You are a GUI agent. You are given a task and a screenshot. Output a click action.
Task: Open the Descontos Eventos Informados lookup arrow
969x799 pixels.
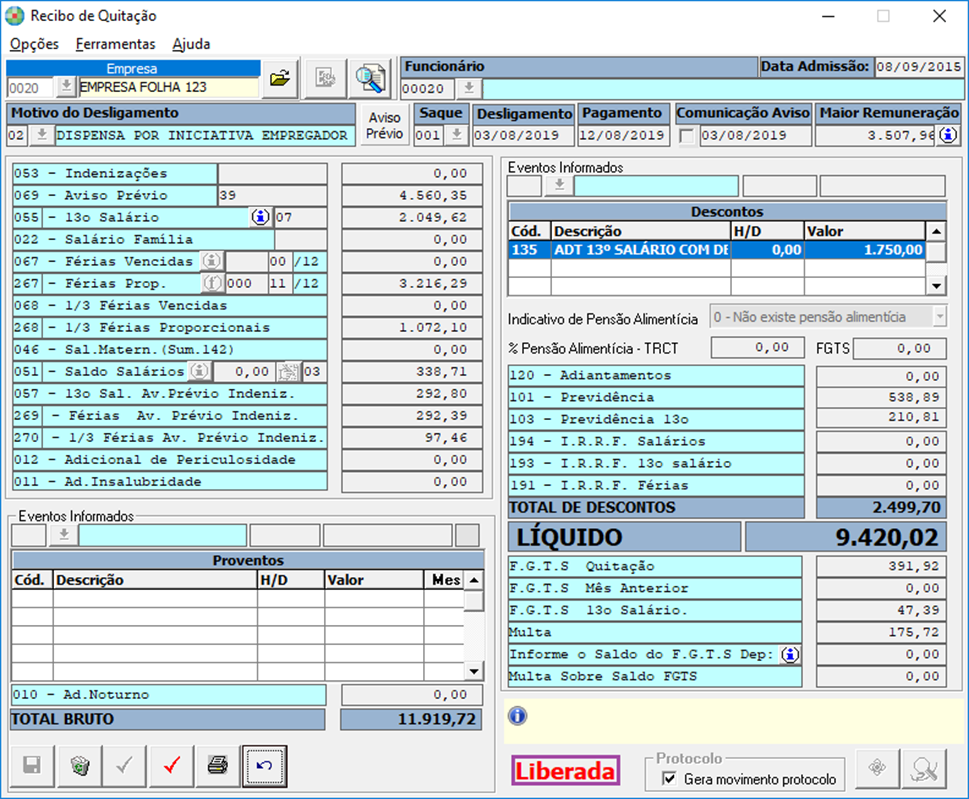pyautogui.click(x=559, y=185)
